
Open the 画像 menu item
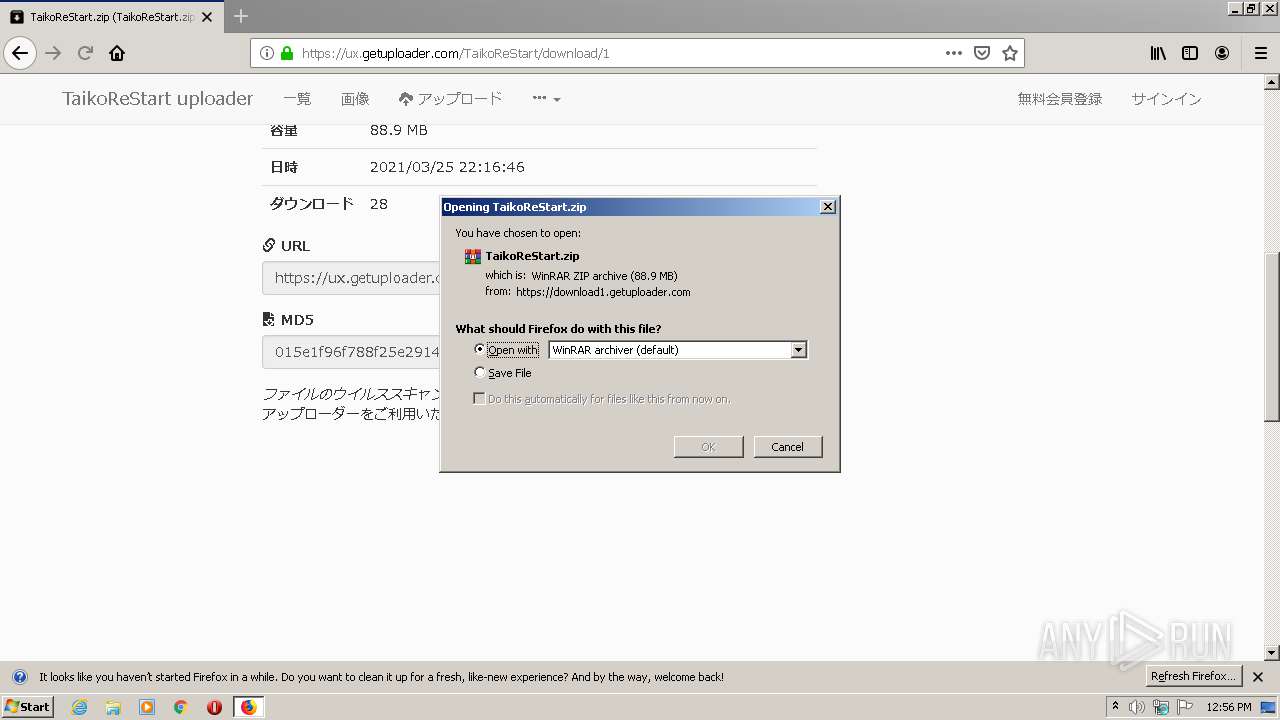tap(355, 99)
